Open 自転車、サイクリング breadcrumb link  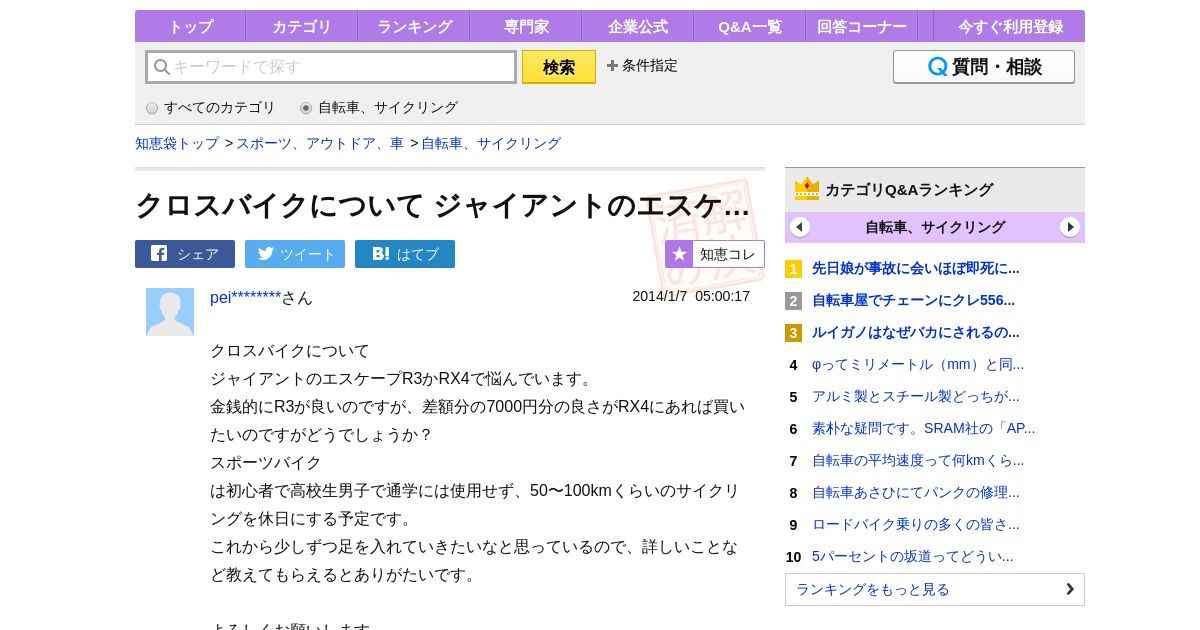(491, 143)
